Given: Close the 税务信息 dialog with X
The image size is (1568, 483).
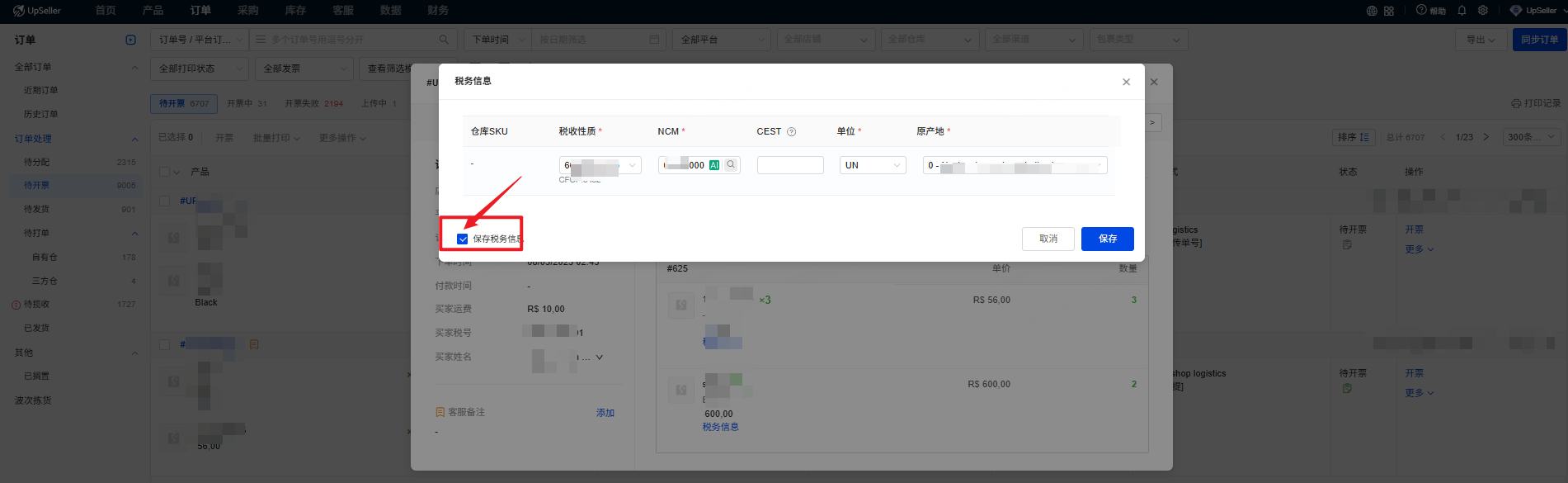Looking at the screenshot, I should tap(1126, 82).
